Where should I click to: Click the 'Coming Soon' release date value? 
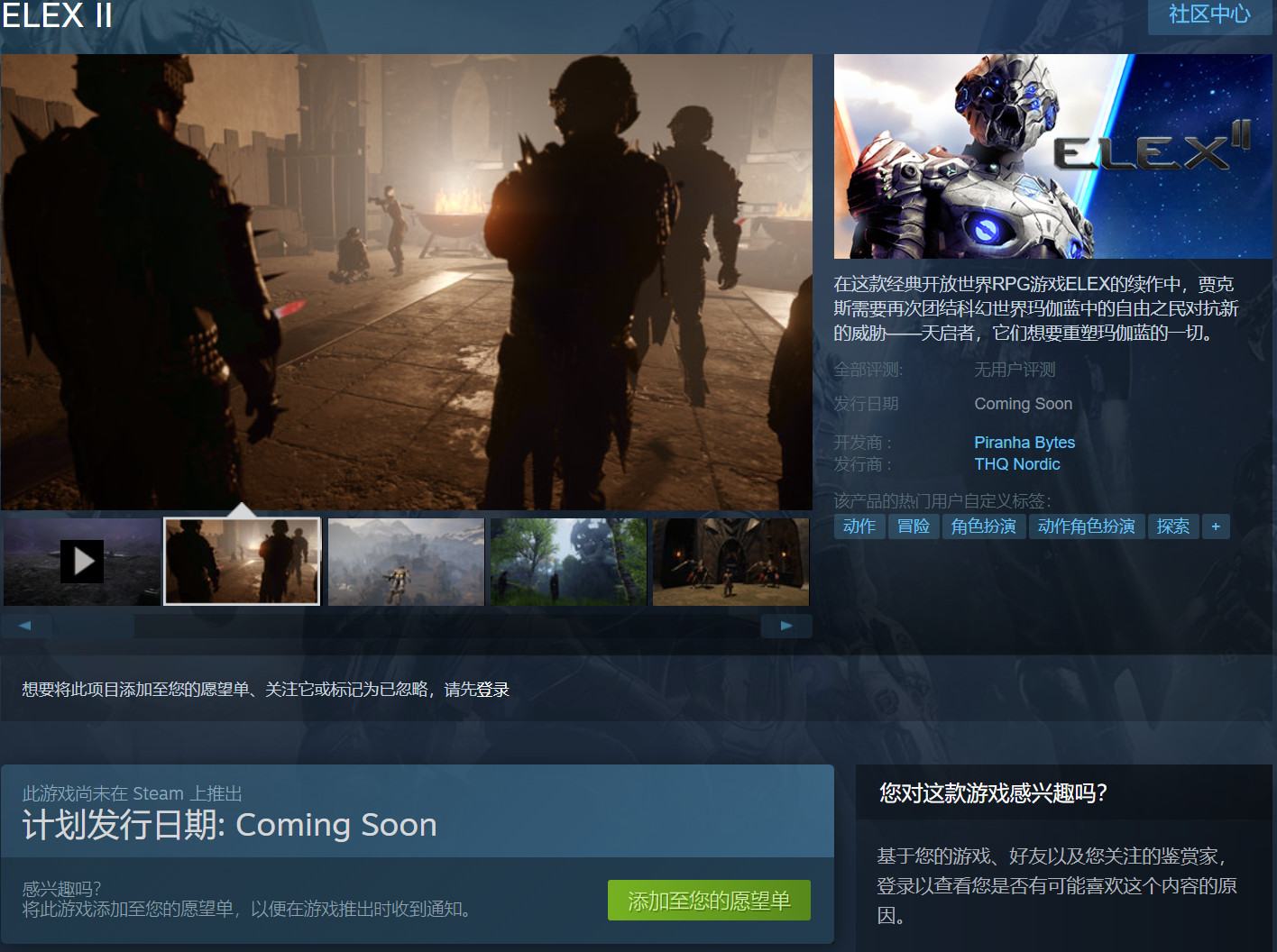click(1024, 404)
